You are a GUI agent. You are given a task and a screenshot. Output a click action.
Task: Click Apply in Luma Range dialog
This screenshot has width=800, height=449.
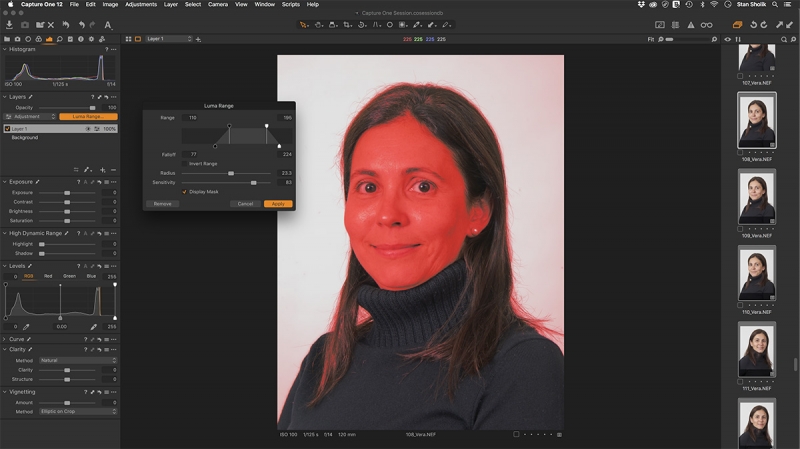click(x=278, y=204)
